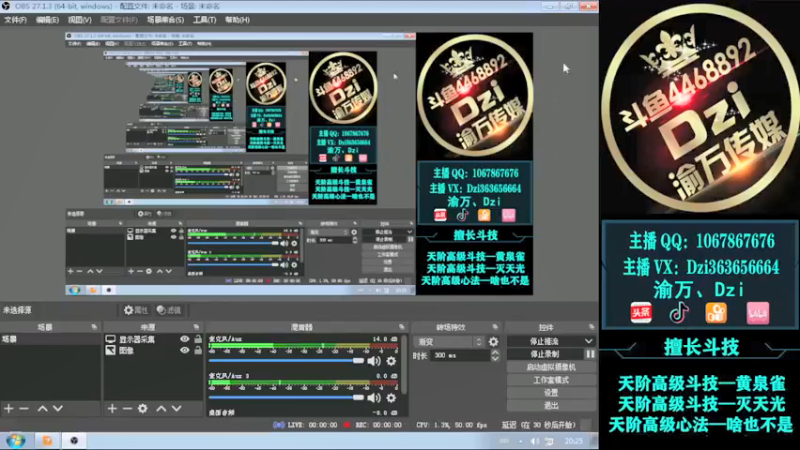800x450 pixels.
Task: Open the 文件(F) menu
Action: (15, 20)
